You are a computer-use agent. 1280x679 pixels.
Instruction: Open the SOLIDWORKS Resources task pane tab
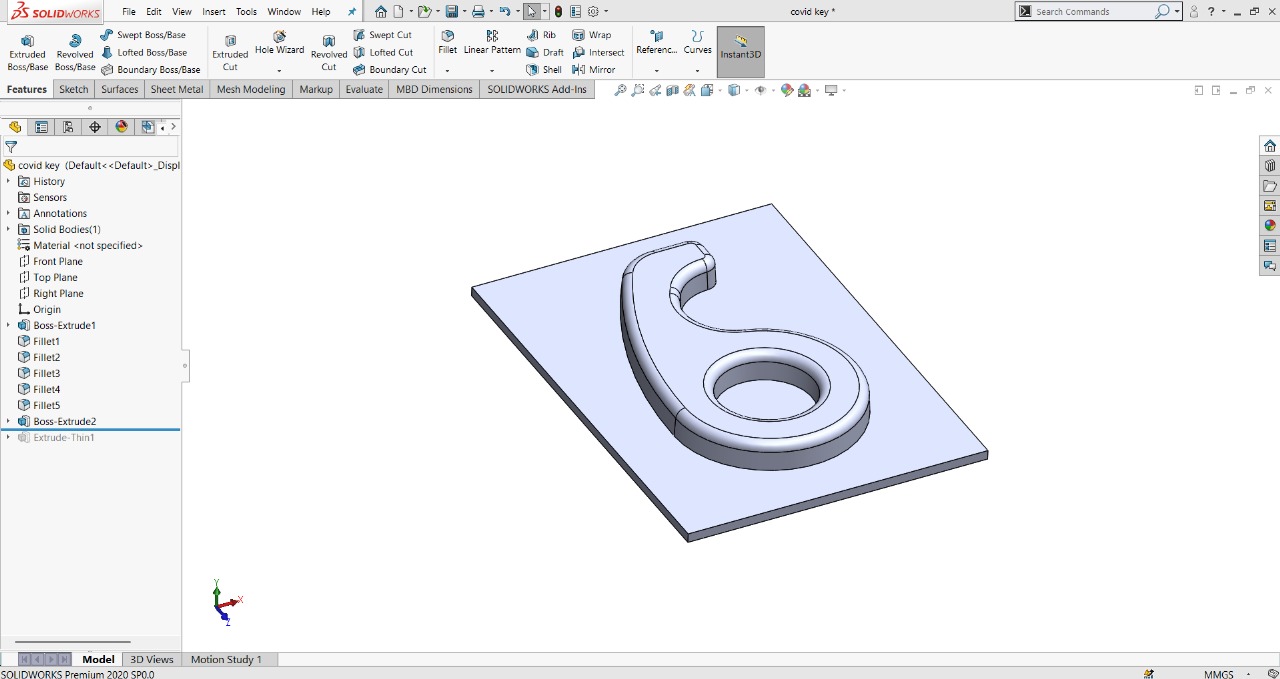click(x=1270, y=146)
